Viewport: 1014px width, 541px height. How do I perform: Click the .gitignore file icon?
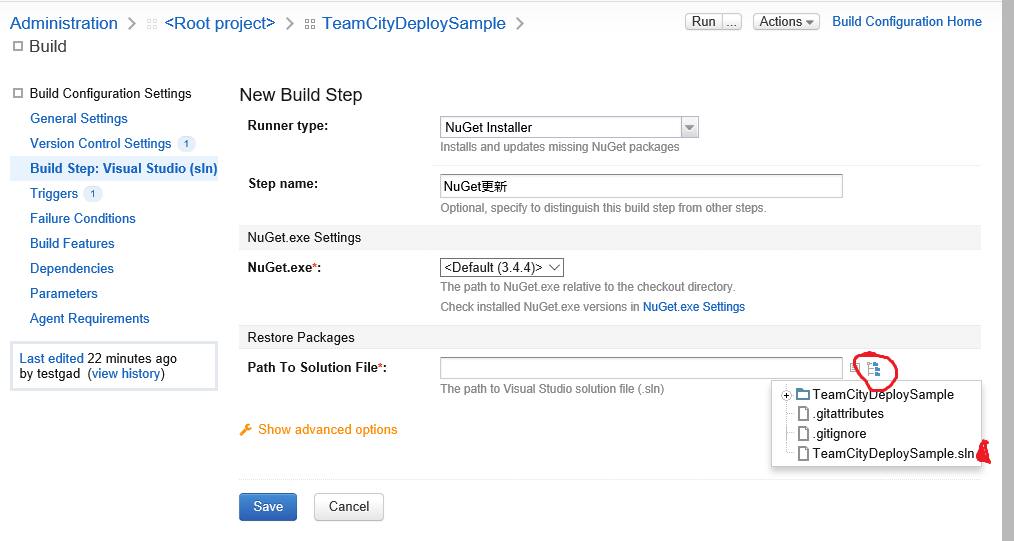[803, 434]
